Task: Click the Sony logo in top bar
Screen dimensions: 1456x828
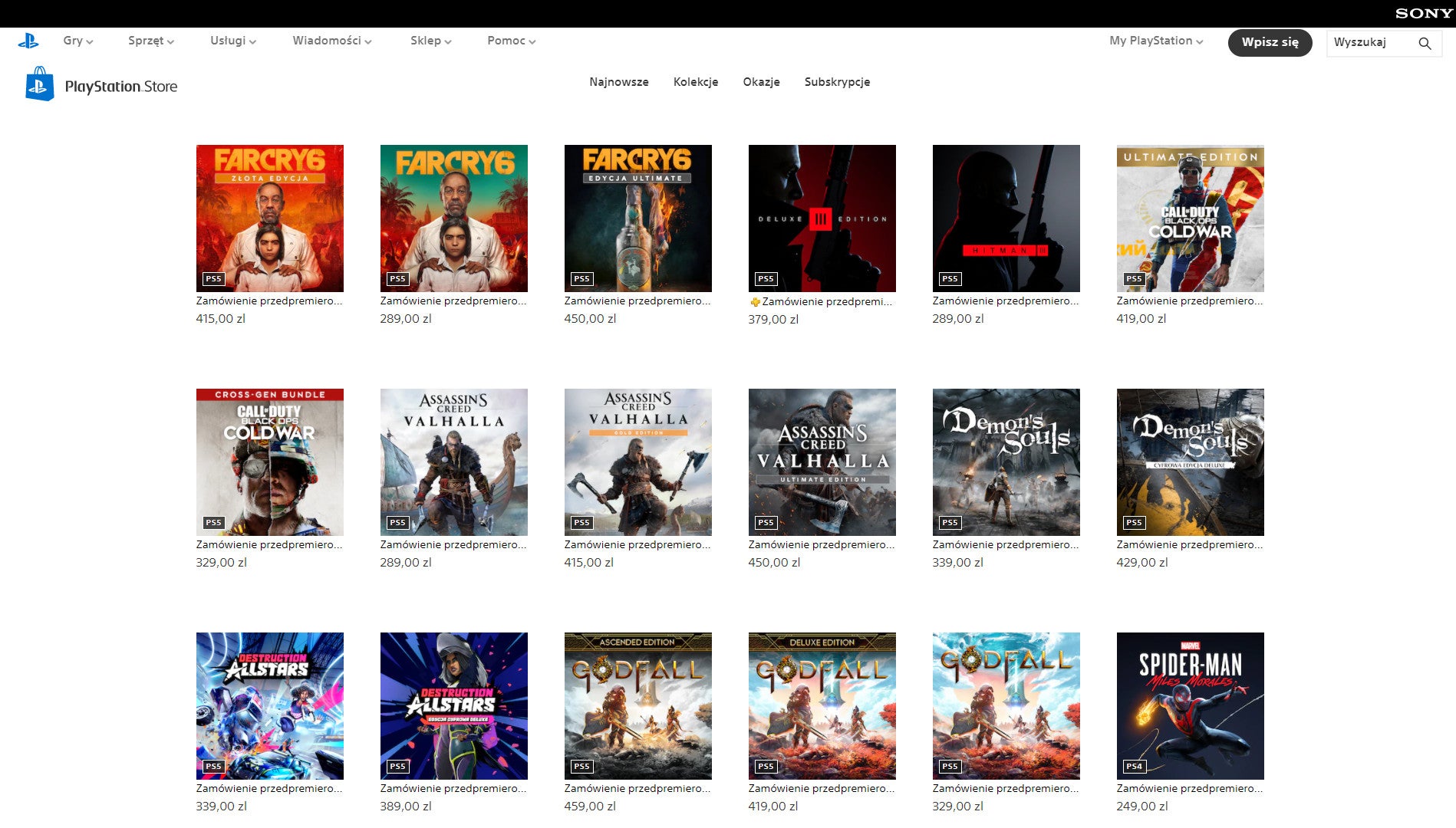Action: tap(1423, 13)
